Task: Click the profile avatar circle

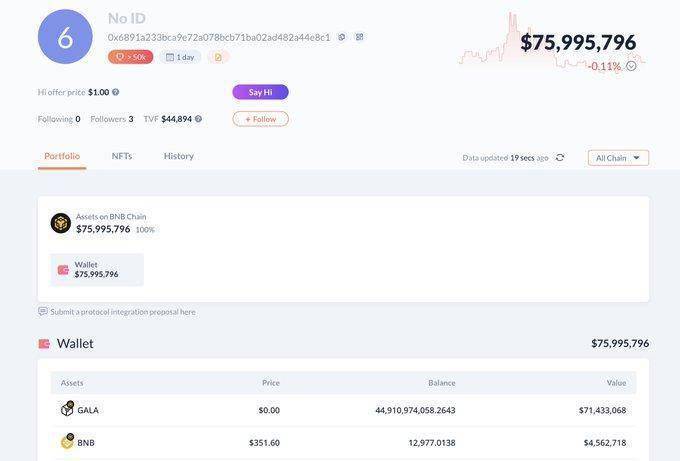Action: pos(65,37)
